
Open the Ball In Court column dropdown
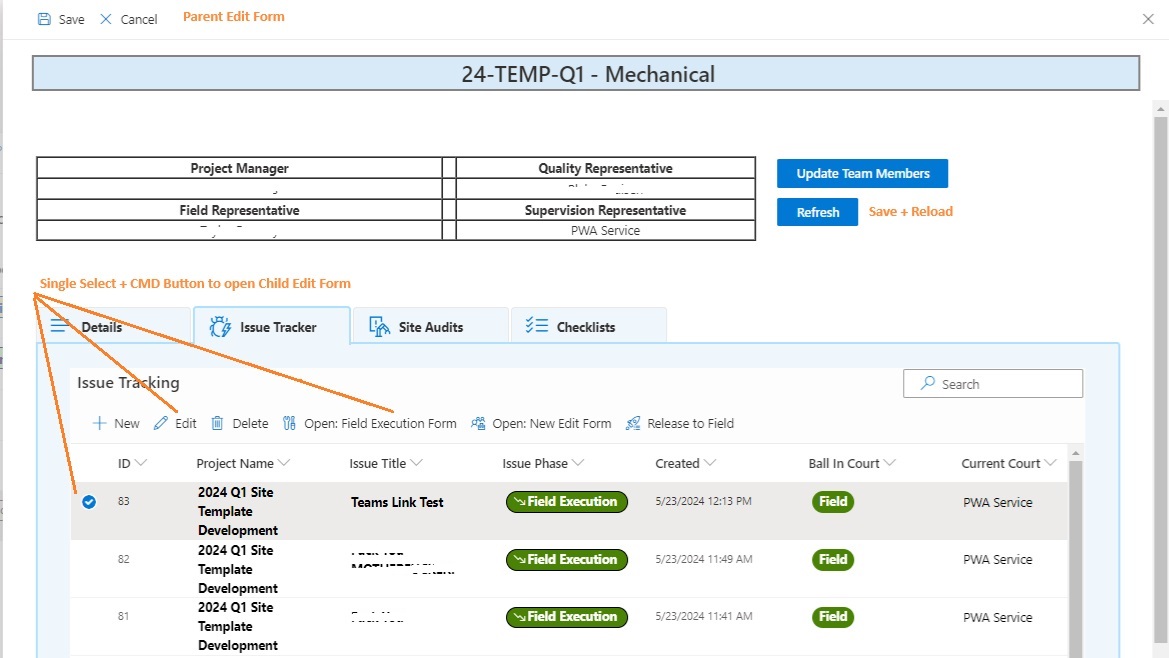pyautogui.click(x=890, y=463)
